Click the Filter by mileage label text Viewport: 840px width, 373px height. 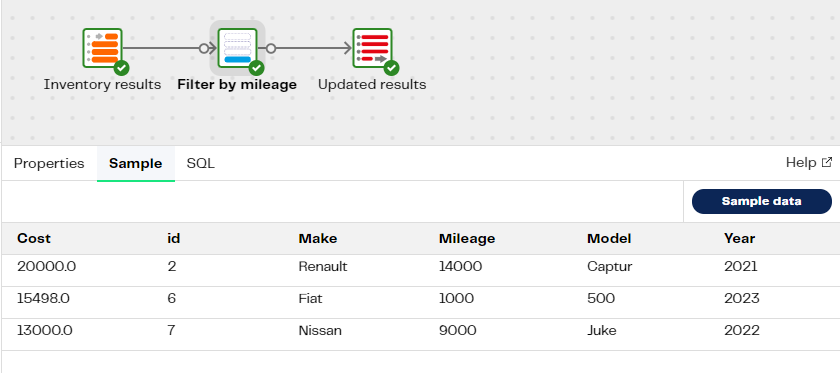coord(237,85)
